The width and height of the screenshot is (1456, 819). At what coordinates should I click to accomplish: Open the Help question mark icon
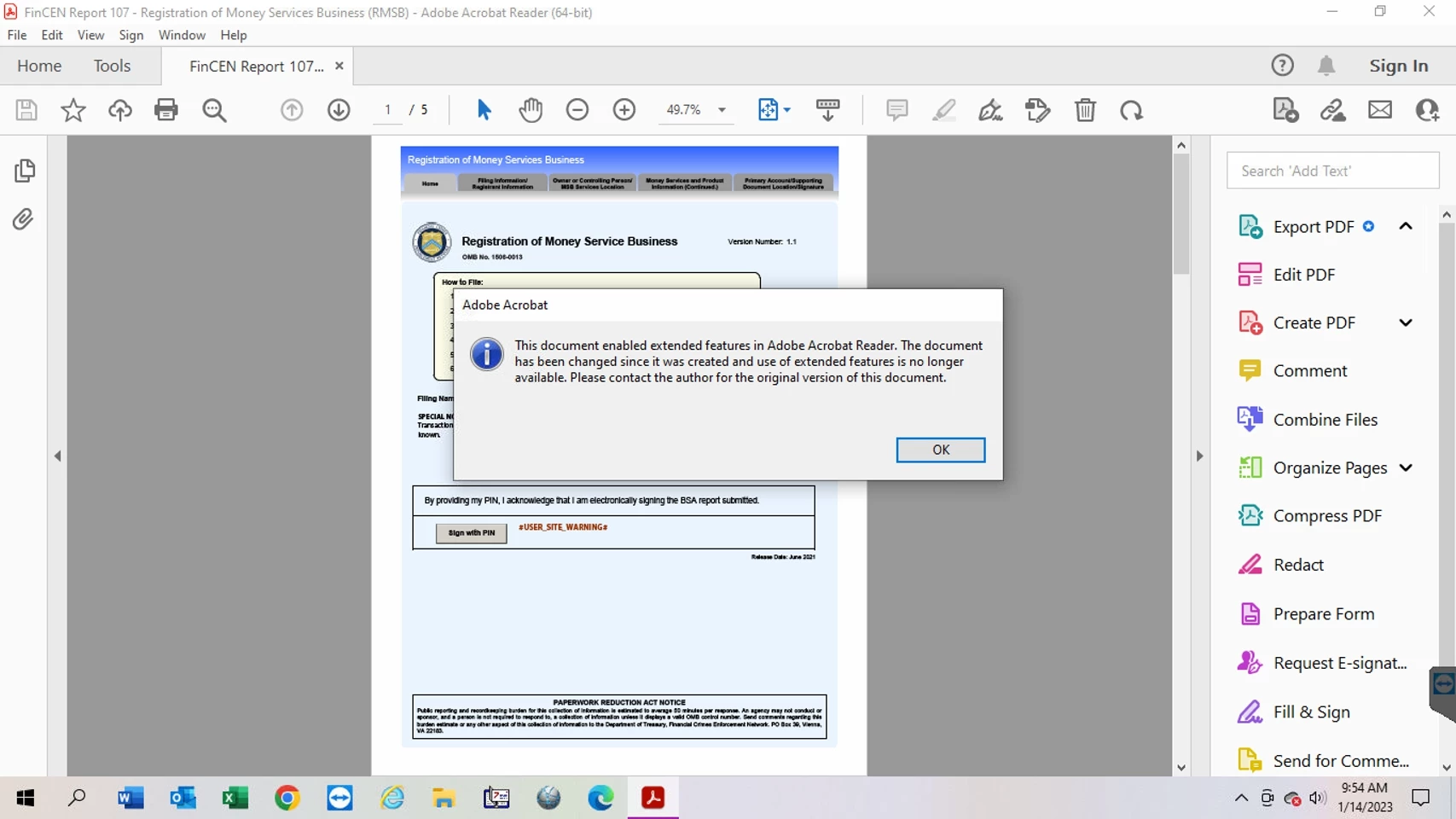[1282, 66]
